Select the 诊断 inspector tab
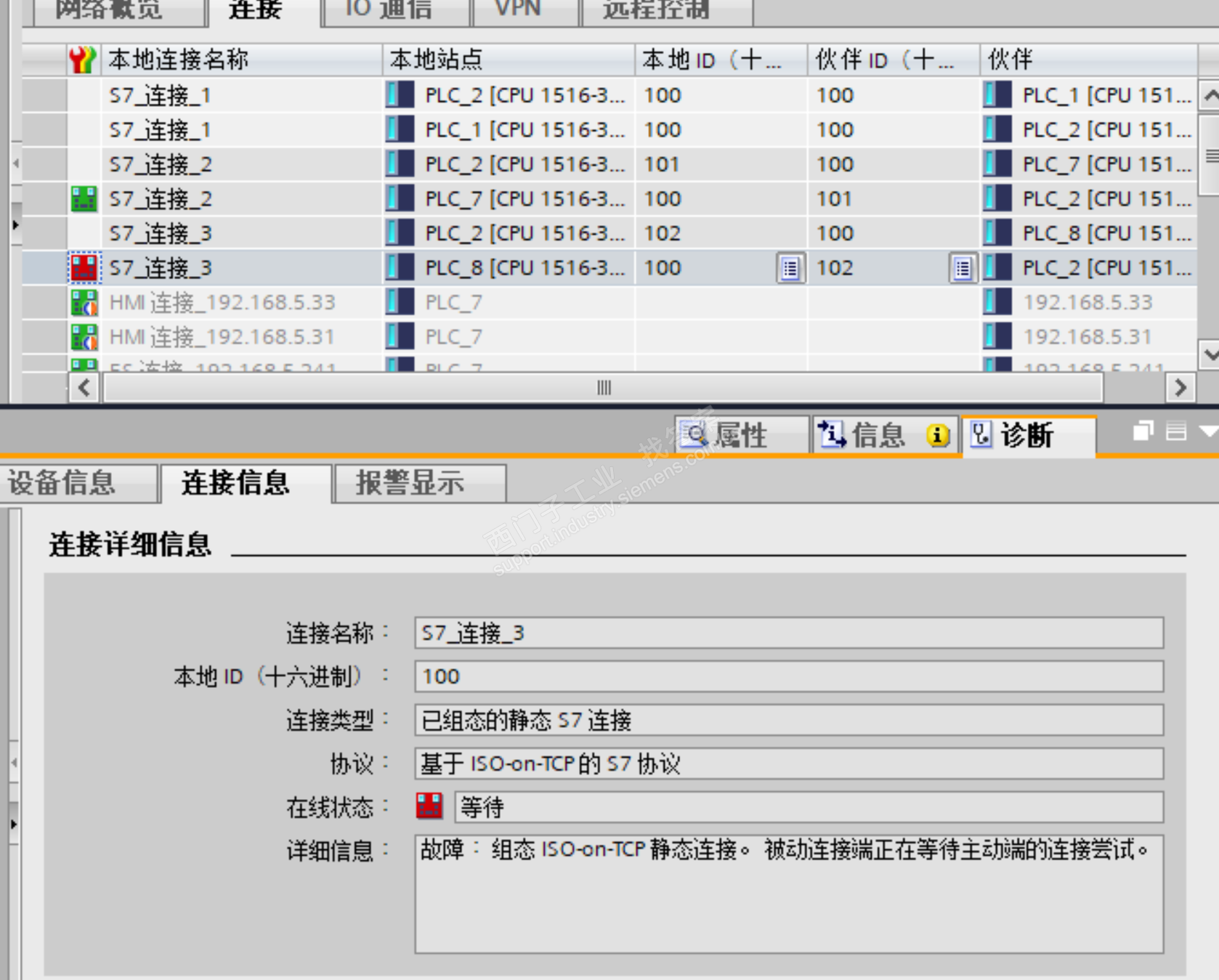Viewport: 1219px width, 980px height. 1029,435
